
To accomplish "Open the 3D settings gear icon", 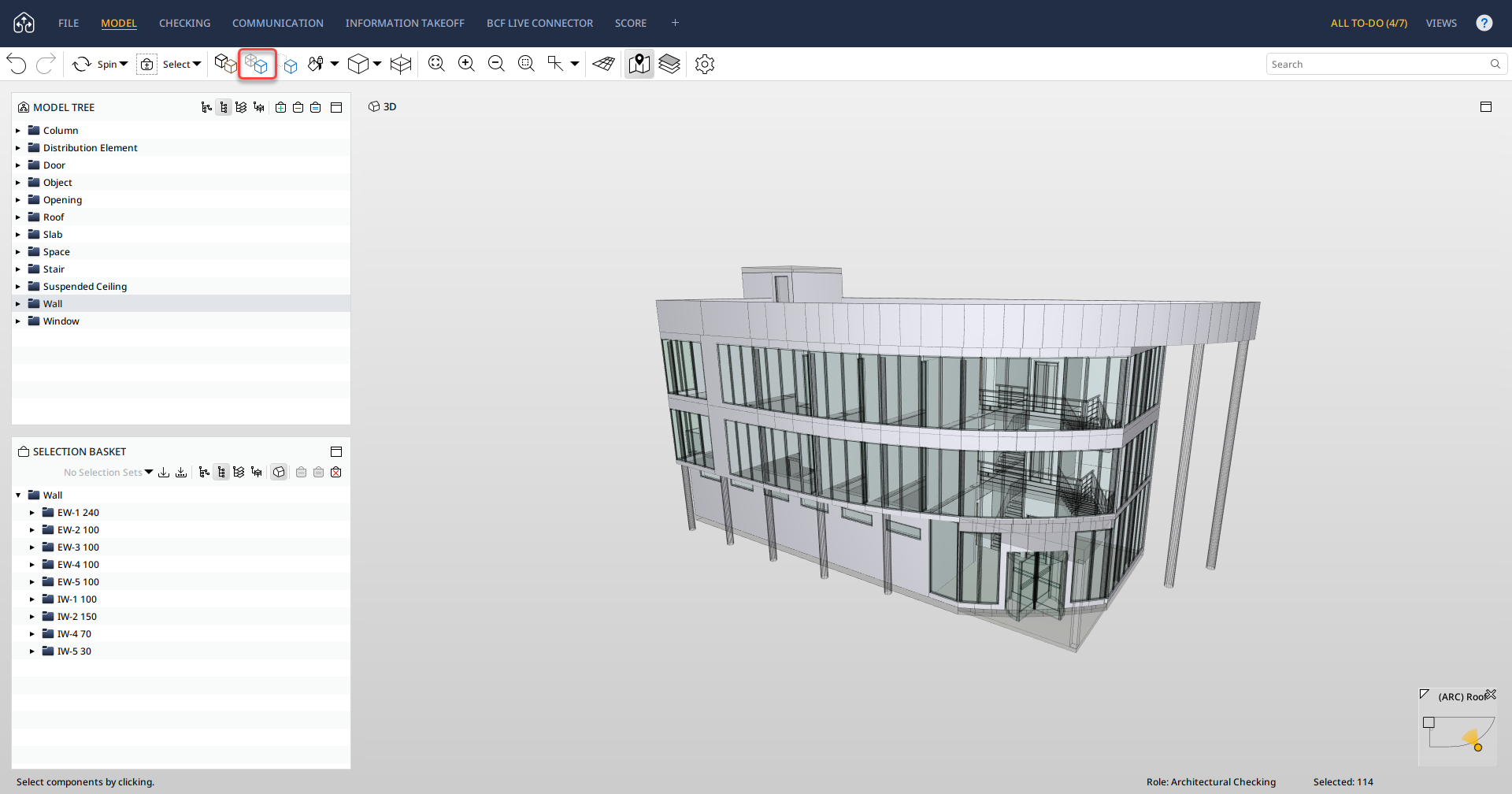I will tap(705, 64).
